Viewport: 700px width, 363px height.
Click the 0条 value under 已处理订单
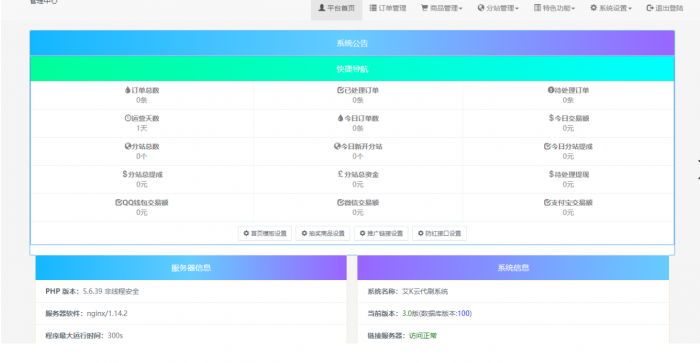(358, 100)
